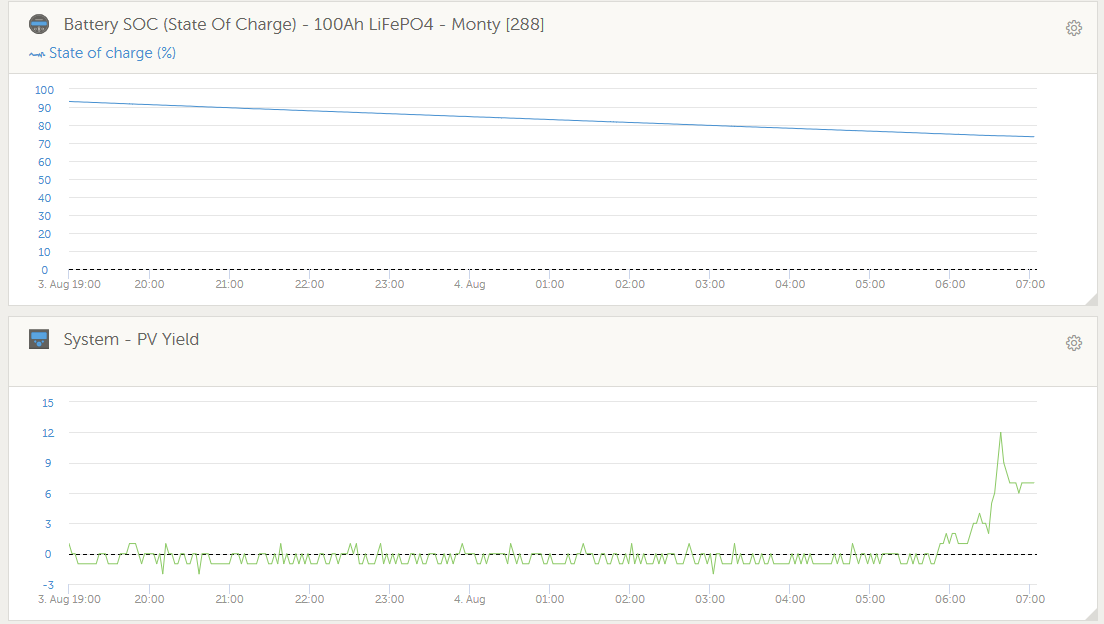This screenshot has width=1104, height=624.
Task: Open settings gear for Battery SOC widget
Action: (1074, 28)
